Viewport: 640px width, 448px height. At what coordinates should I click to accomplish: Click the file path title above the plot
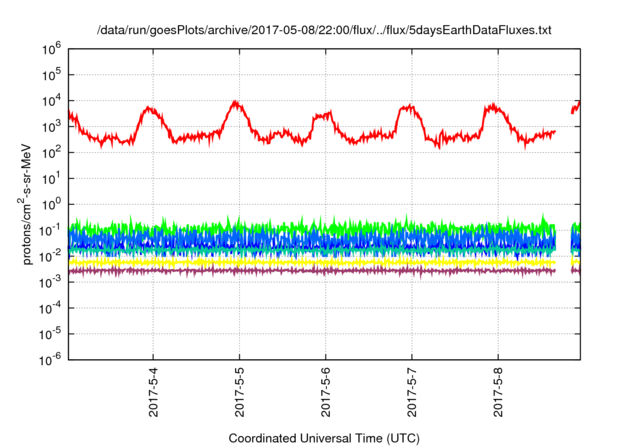(x=324, y=30)
